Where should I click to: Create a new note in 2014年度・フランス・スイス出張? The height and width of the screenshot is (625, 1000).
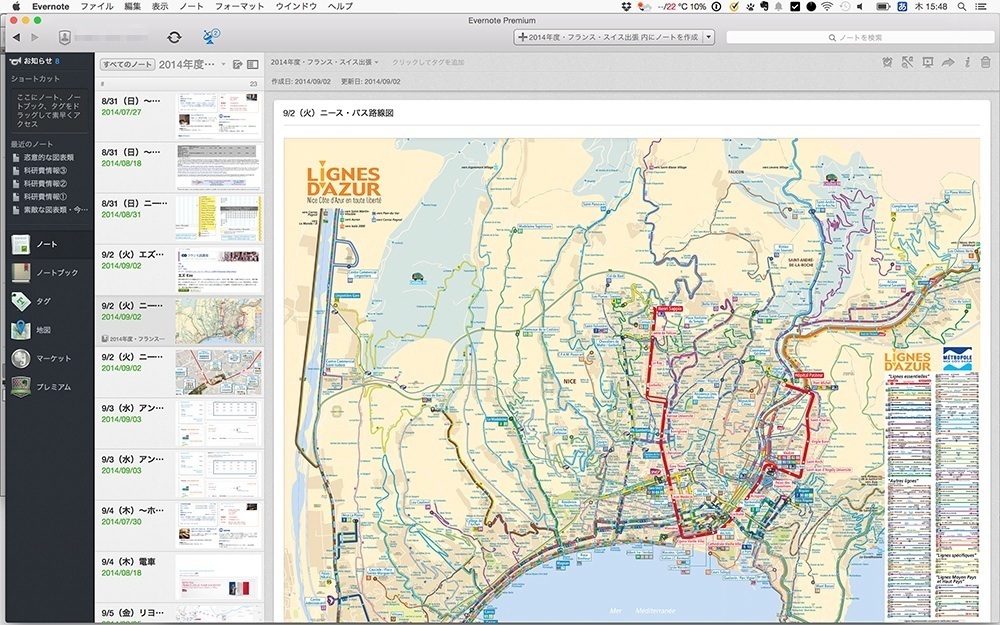pyautogui.click(x=607, y=37)
